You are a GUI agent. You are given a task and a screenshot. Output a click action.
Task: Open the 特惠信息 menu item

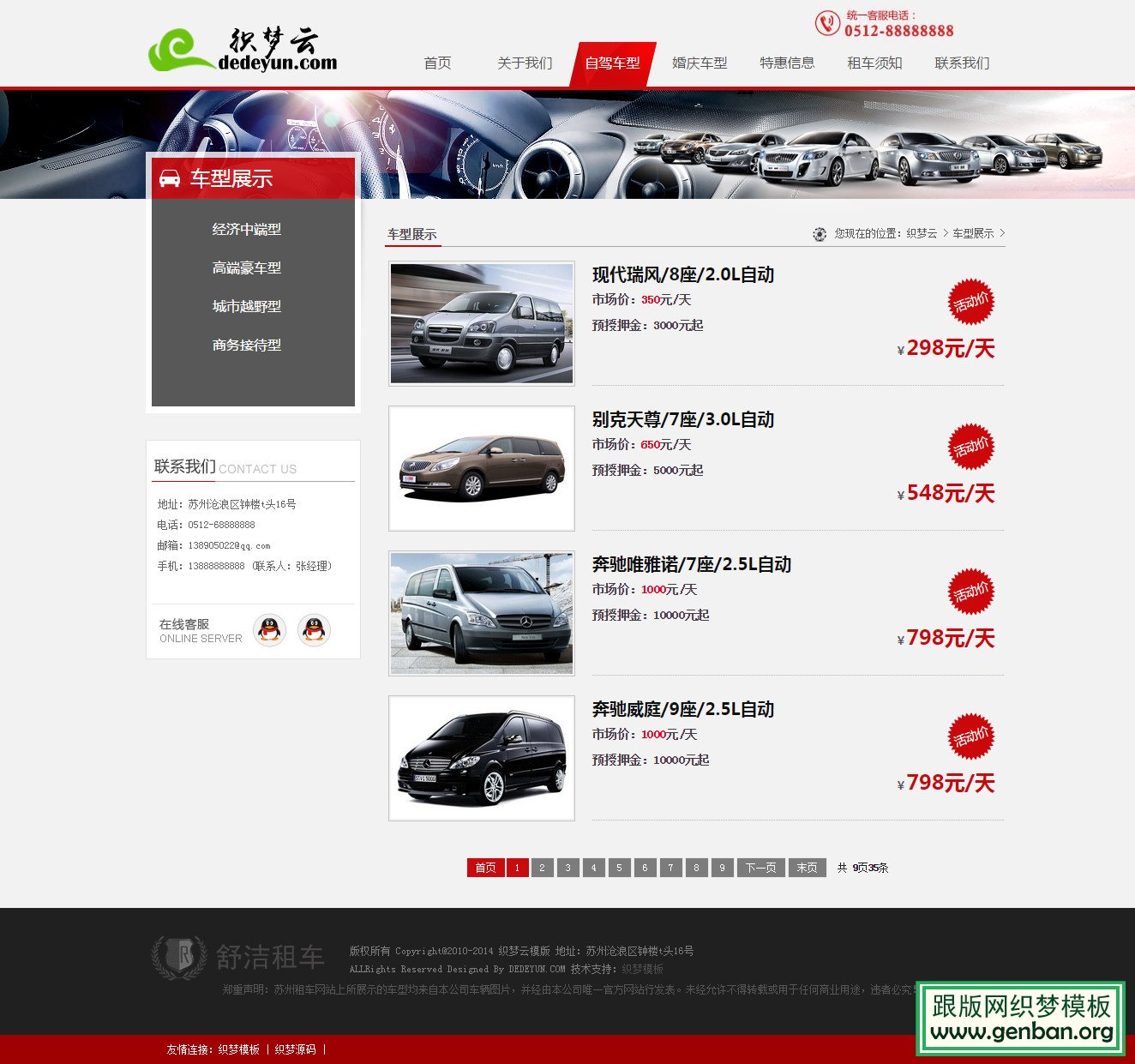point(788,63)
